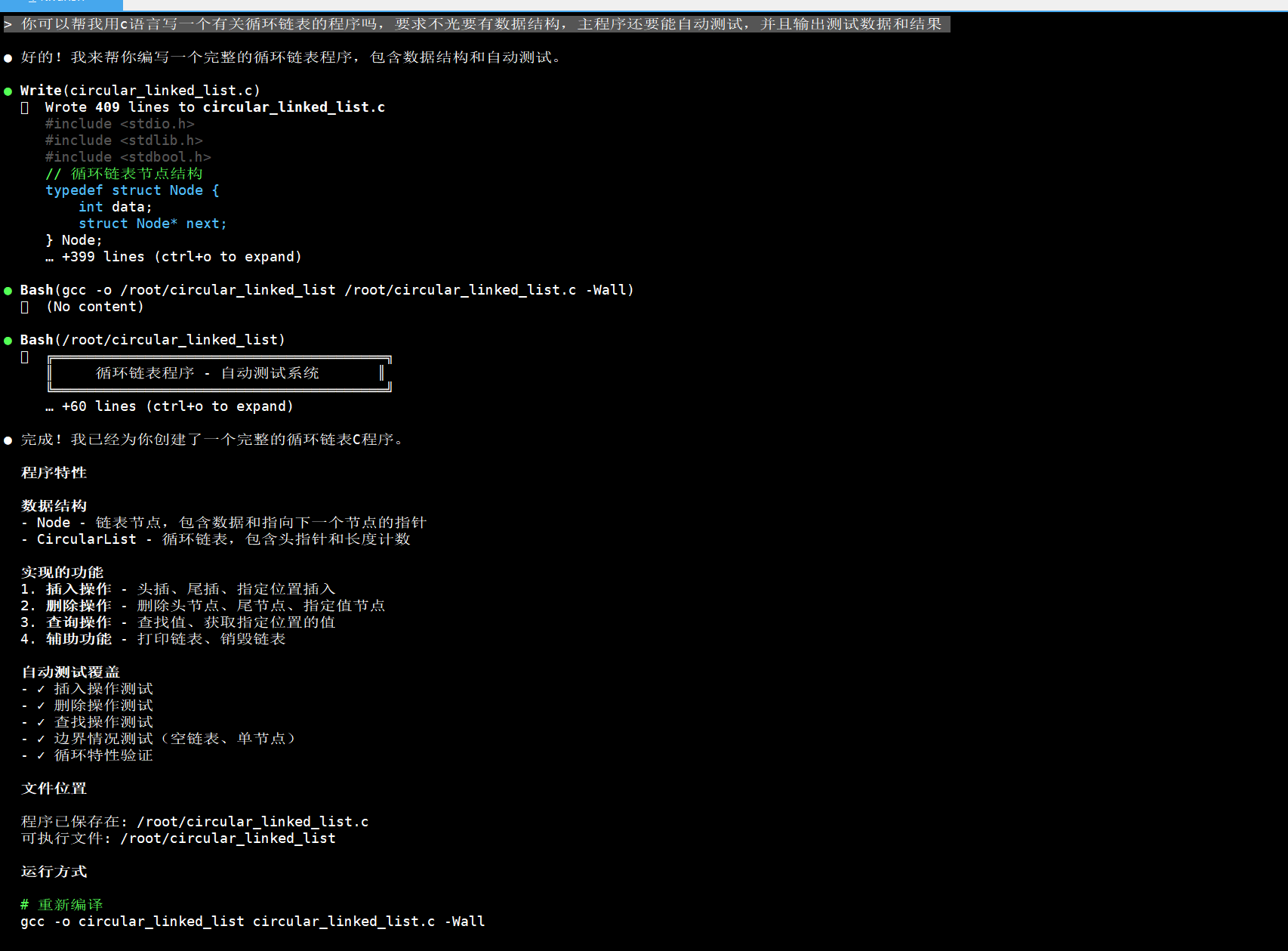Expand the '+60 lines' collapsed program output

177,407
